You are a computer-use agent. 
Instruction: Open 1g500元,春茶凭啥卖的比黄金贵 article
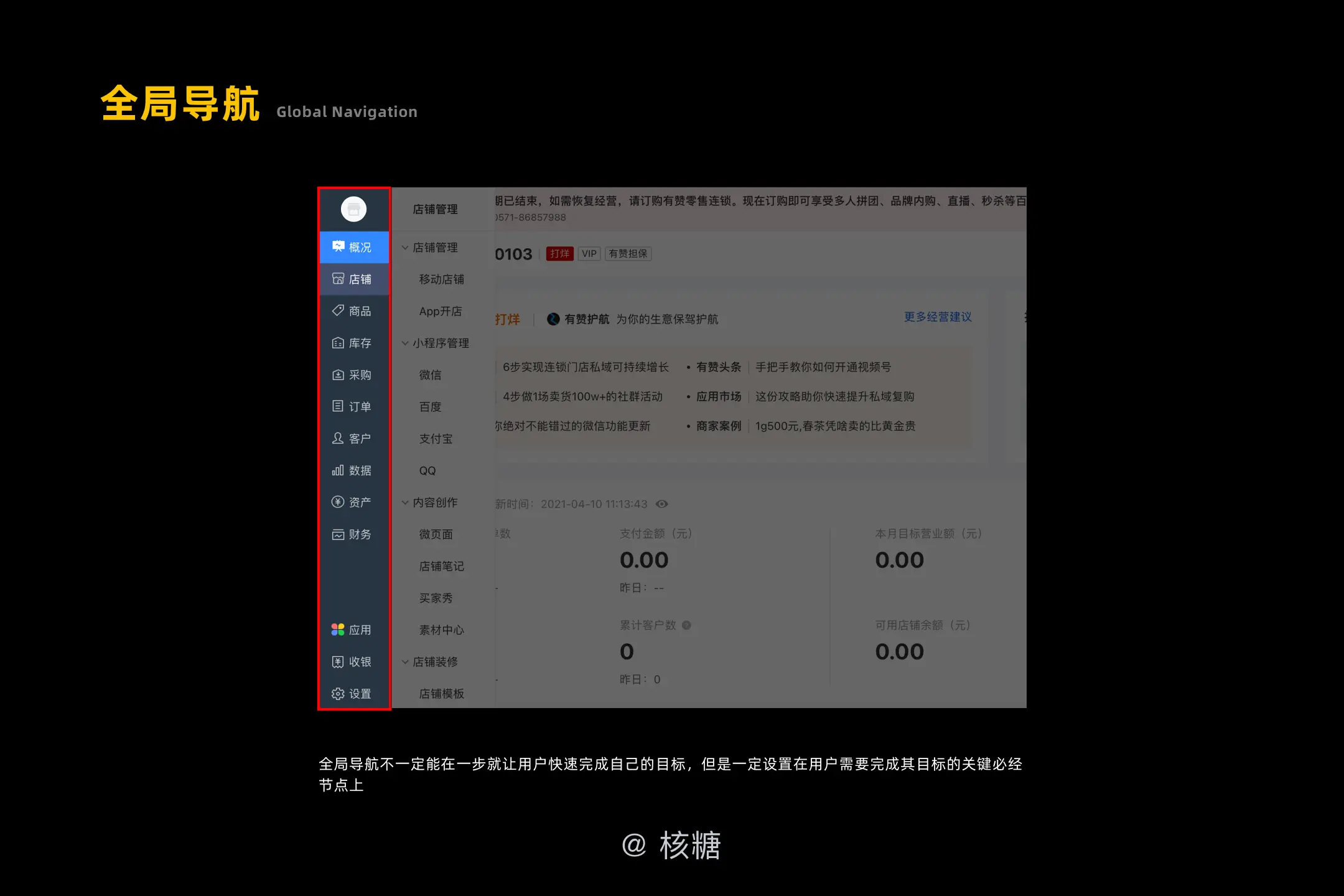(835, 426)
